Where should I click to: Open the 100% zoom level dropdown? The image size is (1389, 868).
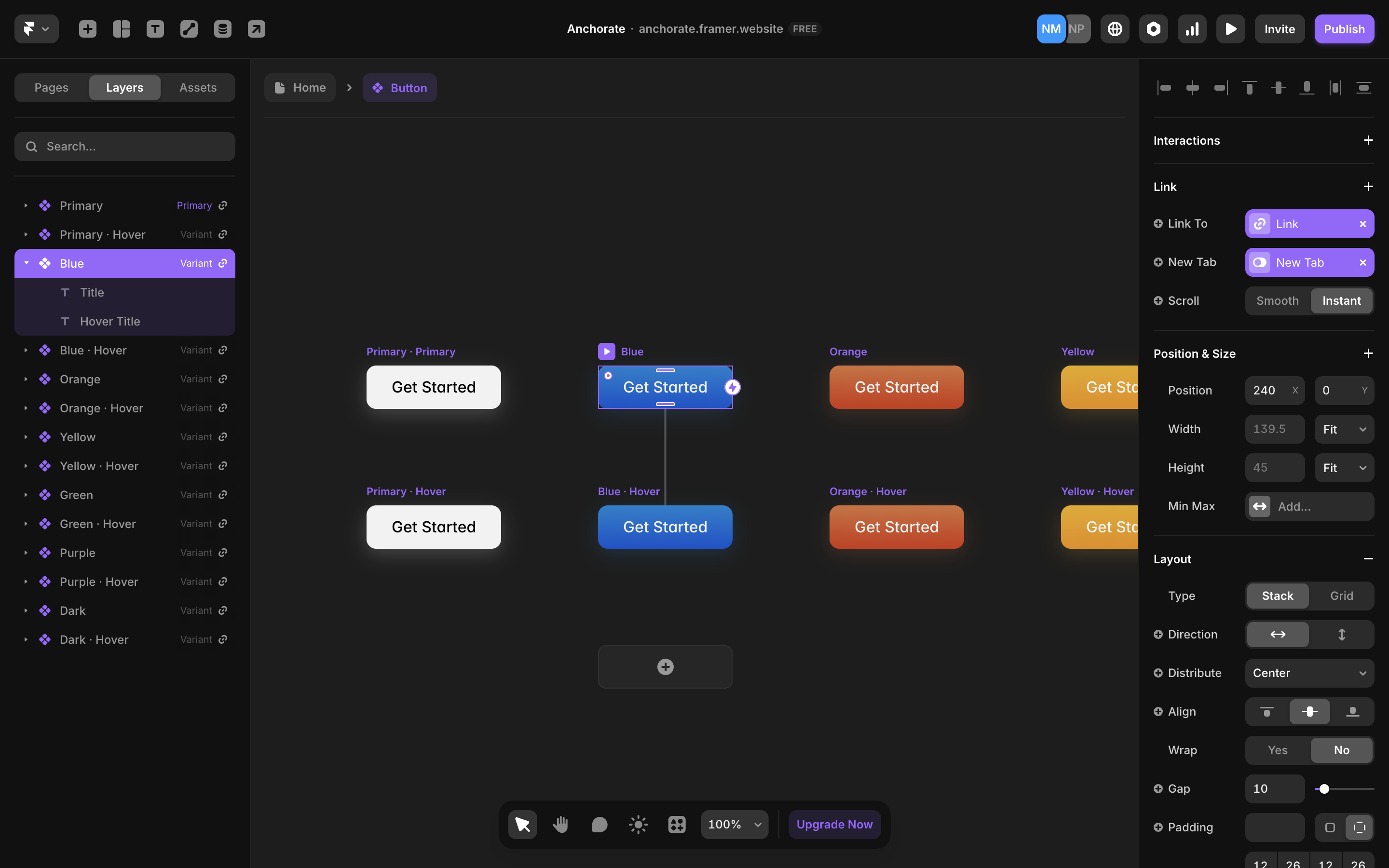tap(734, 825)
